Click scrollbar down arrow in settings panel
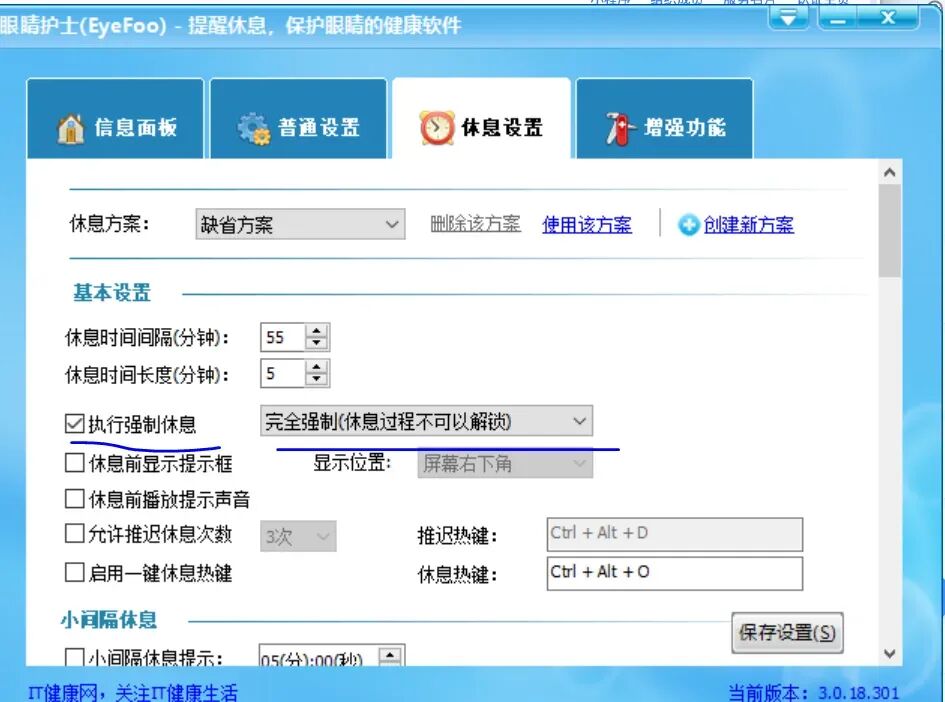Screen dimensions: 945x702 pos(890,654)
